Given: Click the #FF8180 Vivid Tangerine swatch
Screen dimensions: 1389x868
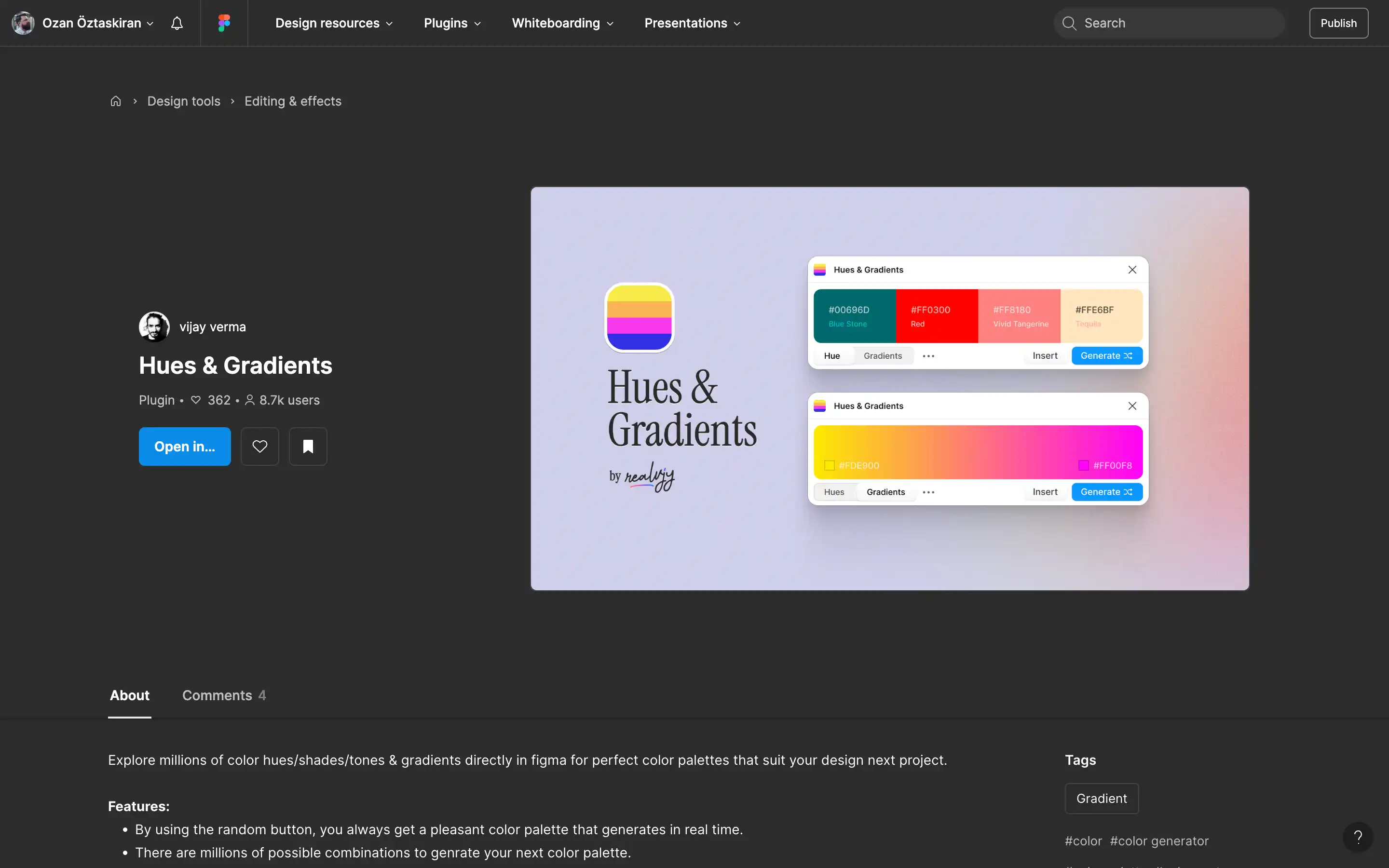Looking at the screenshot, I should click(x=1020, y=316).
